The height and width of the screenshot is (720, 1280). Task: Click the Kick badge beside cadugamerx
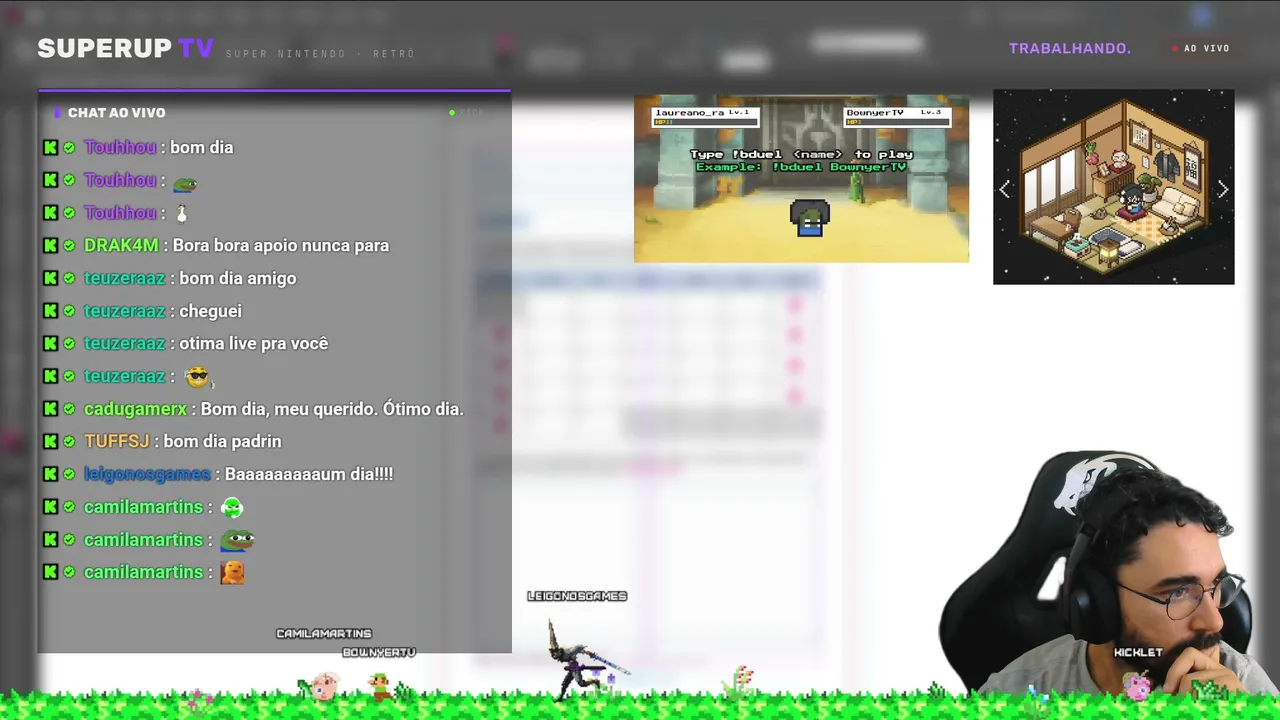[51, 409]
